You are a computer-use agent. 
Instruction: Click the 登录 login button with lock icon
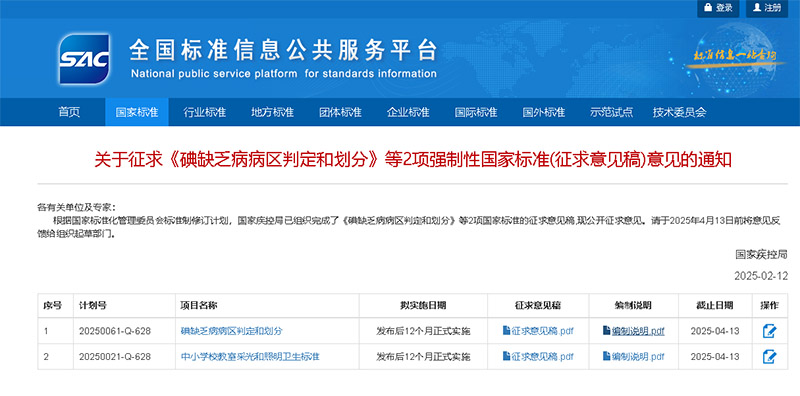718,8
